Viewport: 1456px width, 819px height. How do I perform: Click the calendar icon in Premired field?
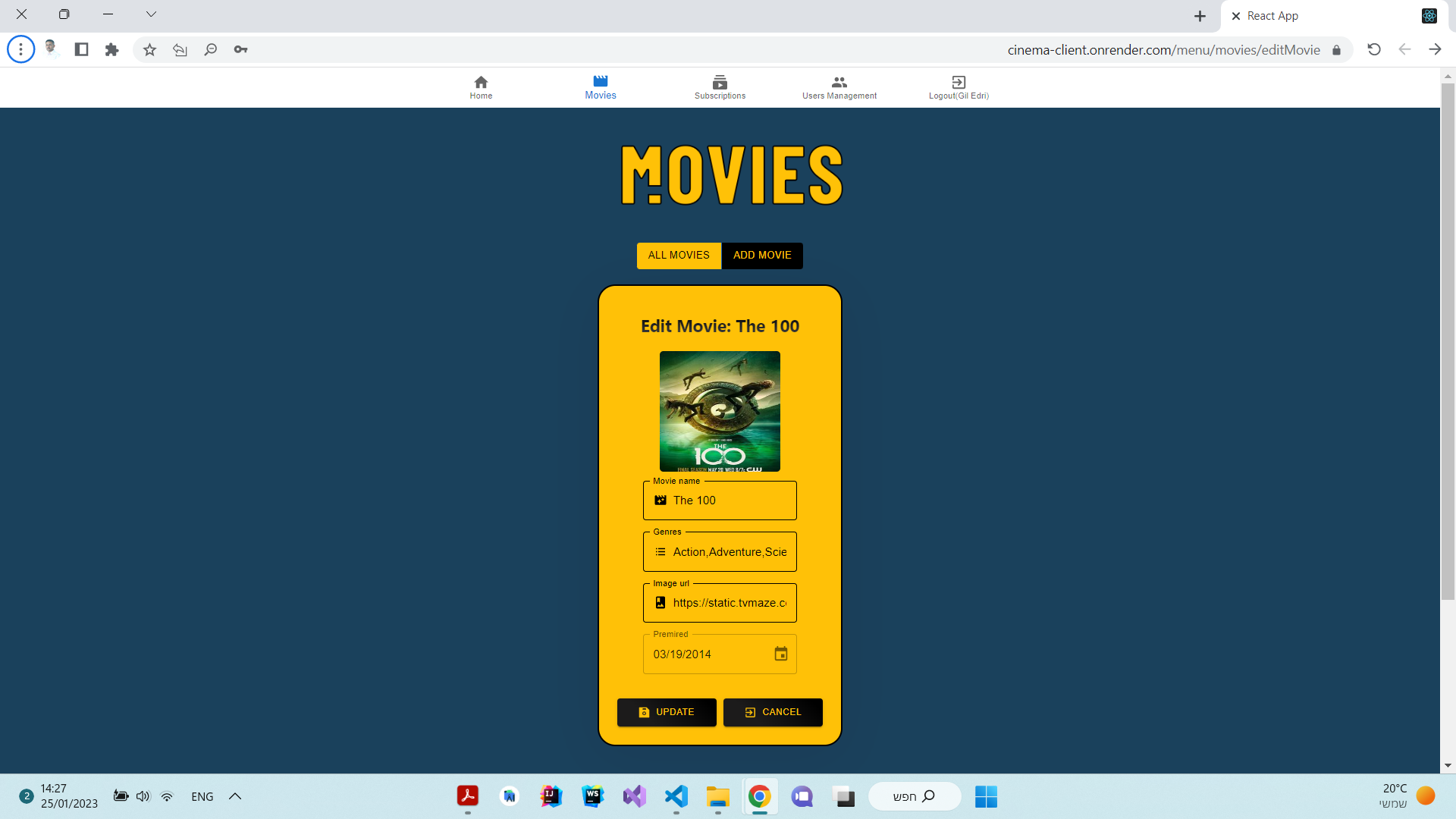point(781,654)
